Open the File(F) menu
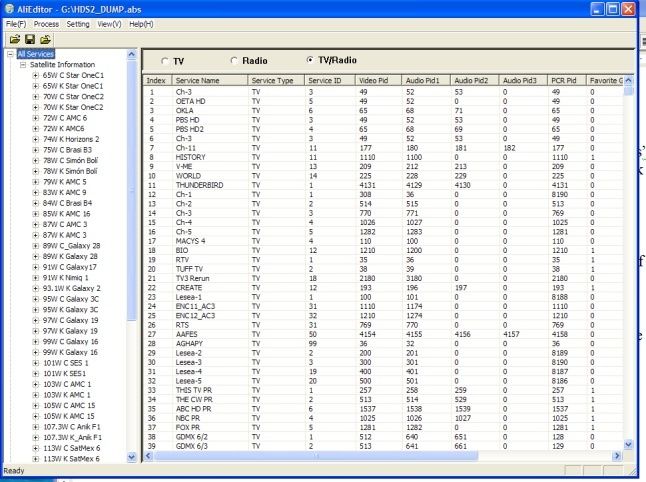The image size is (646, 482). click(16, 24)
